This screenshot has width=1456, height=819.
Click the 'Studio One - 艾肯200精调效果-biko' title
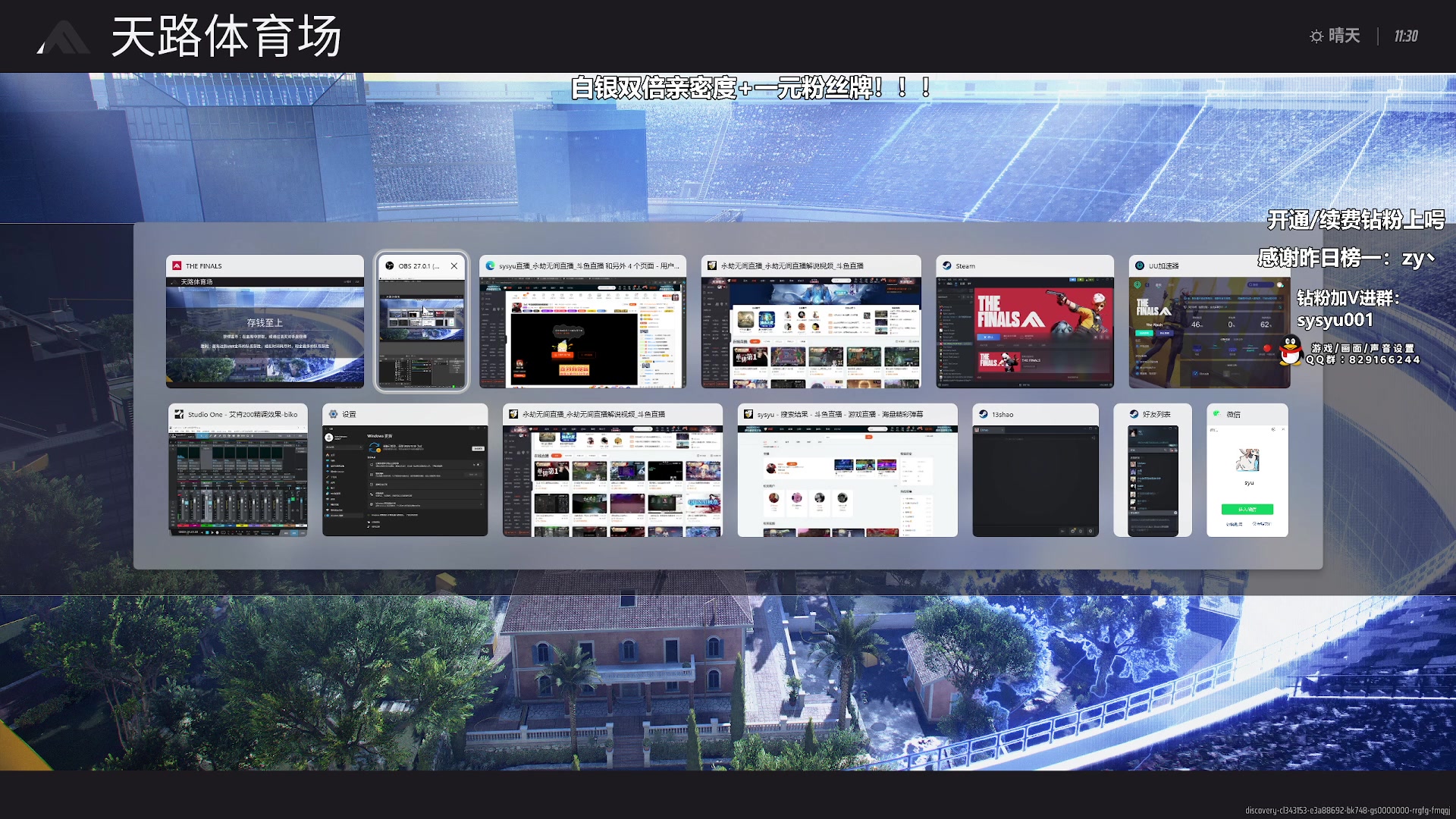[243, 415]
